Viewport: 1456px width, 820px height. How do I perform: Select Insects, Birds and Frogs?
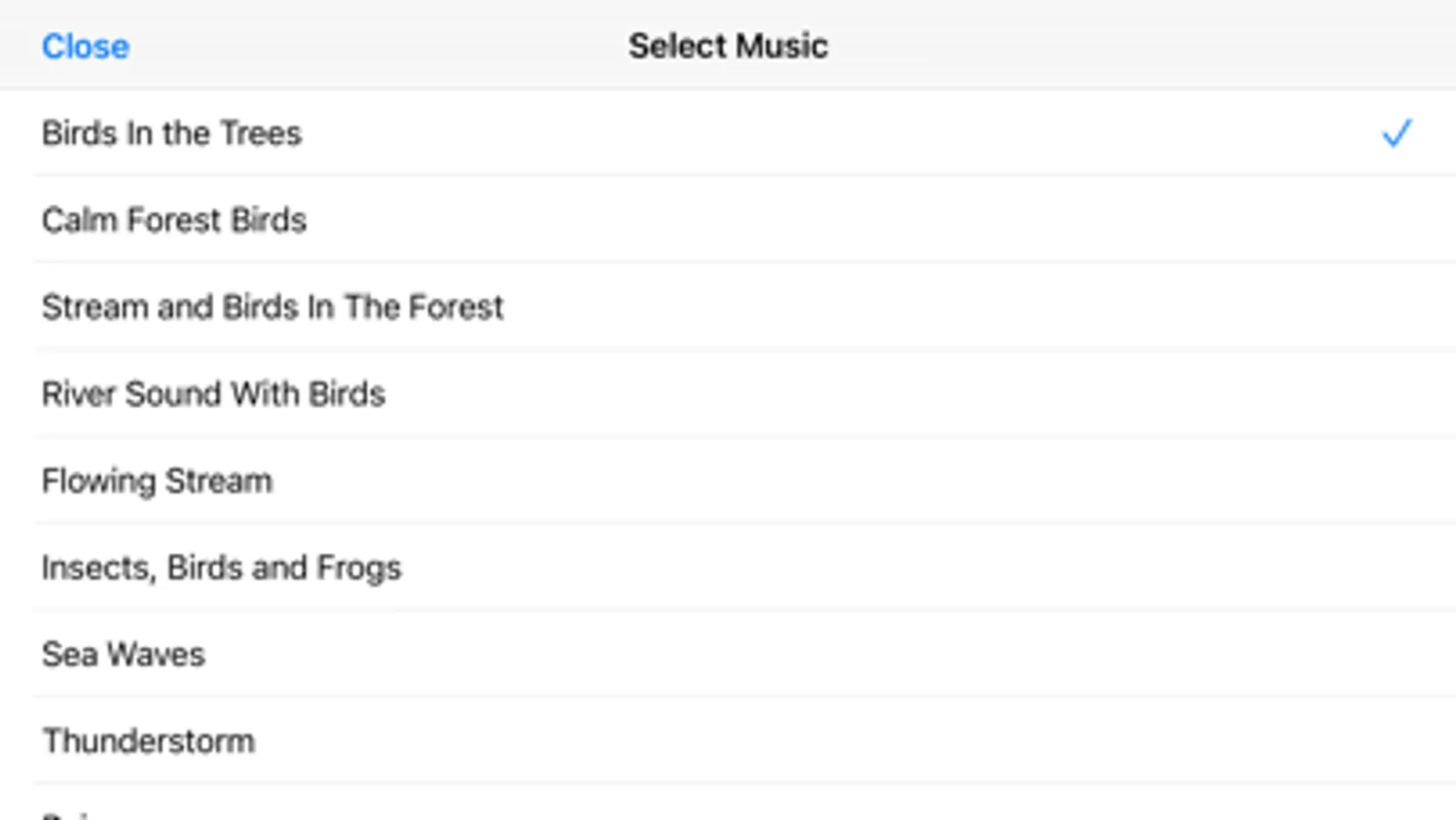click(221, 568)
